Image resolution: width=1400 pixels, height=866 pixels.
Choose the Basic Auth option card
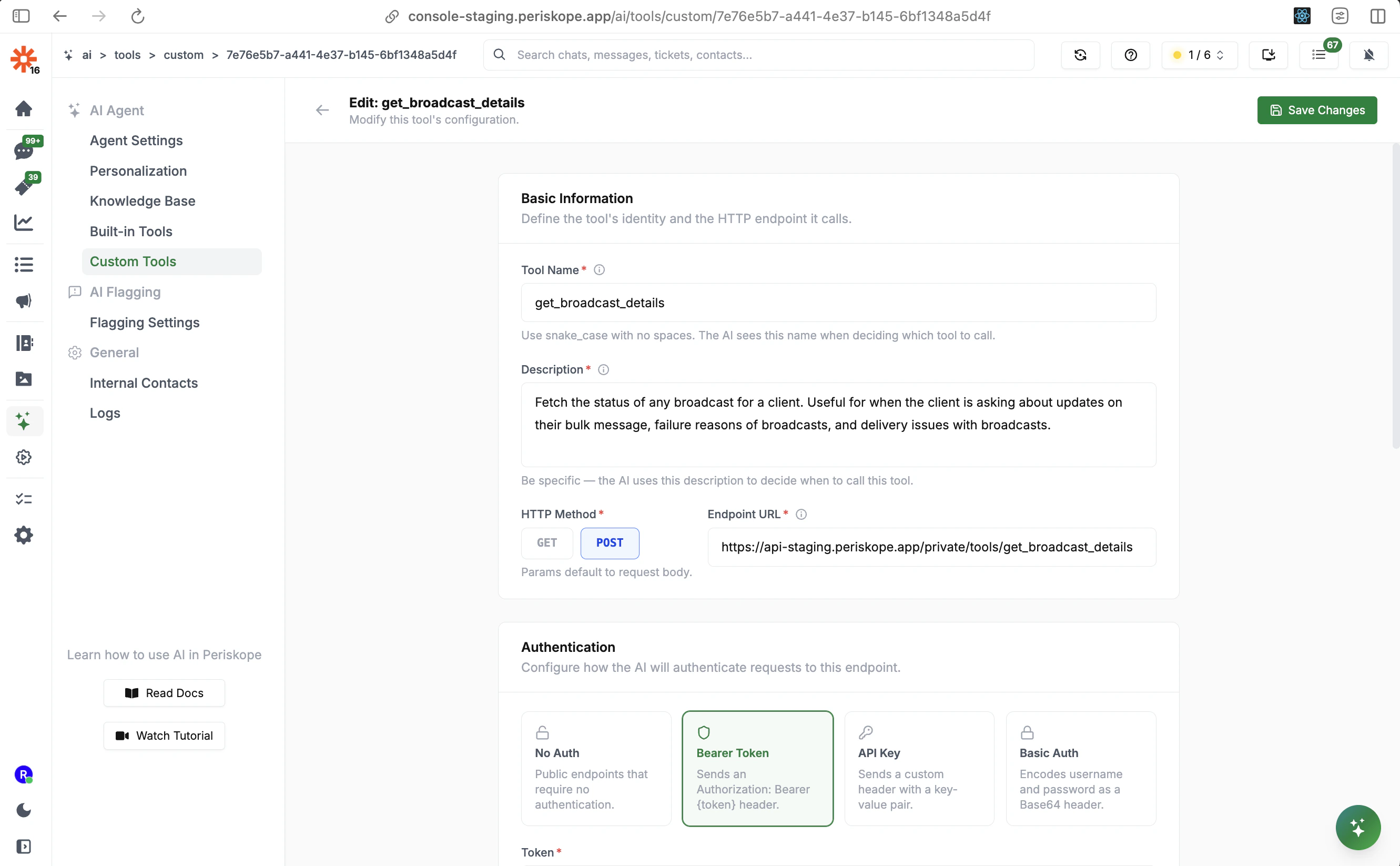(1081, 769)
